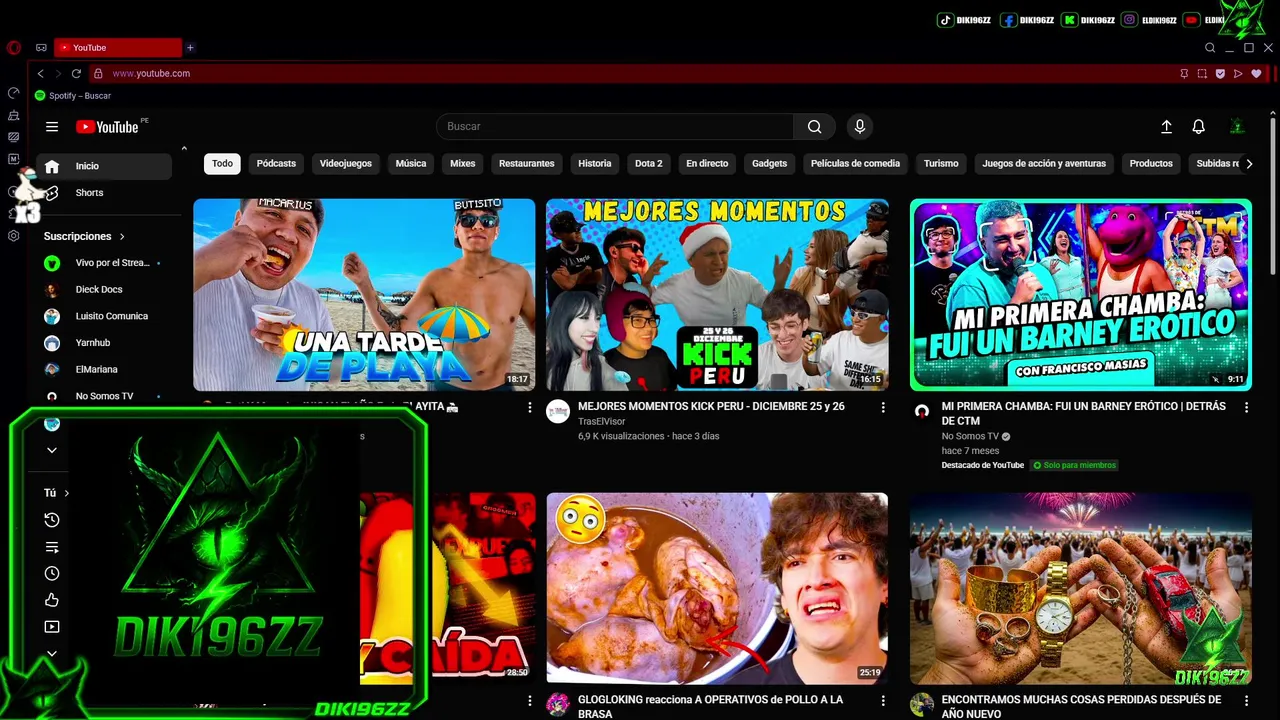Viewport: 1280px width, 720px height.
Task: Open Shorts in the sidebar
Action: click(x=104, y=193)
